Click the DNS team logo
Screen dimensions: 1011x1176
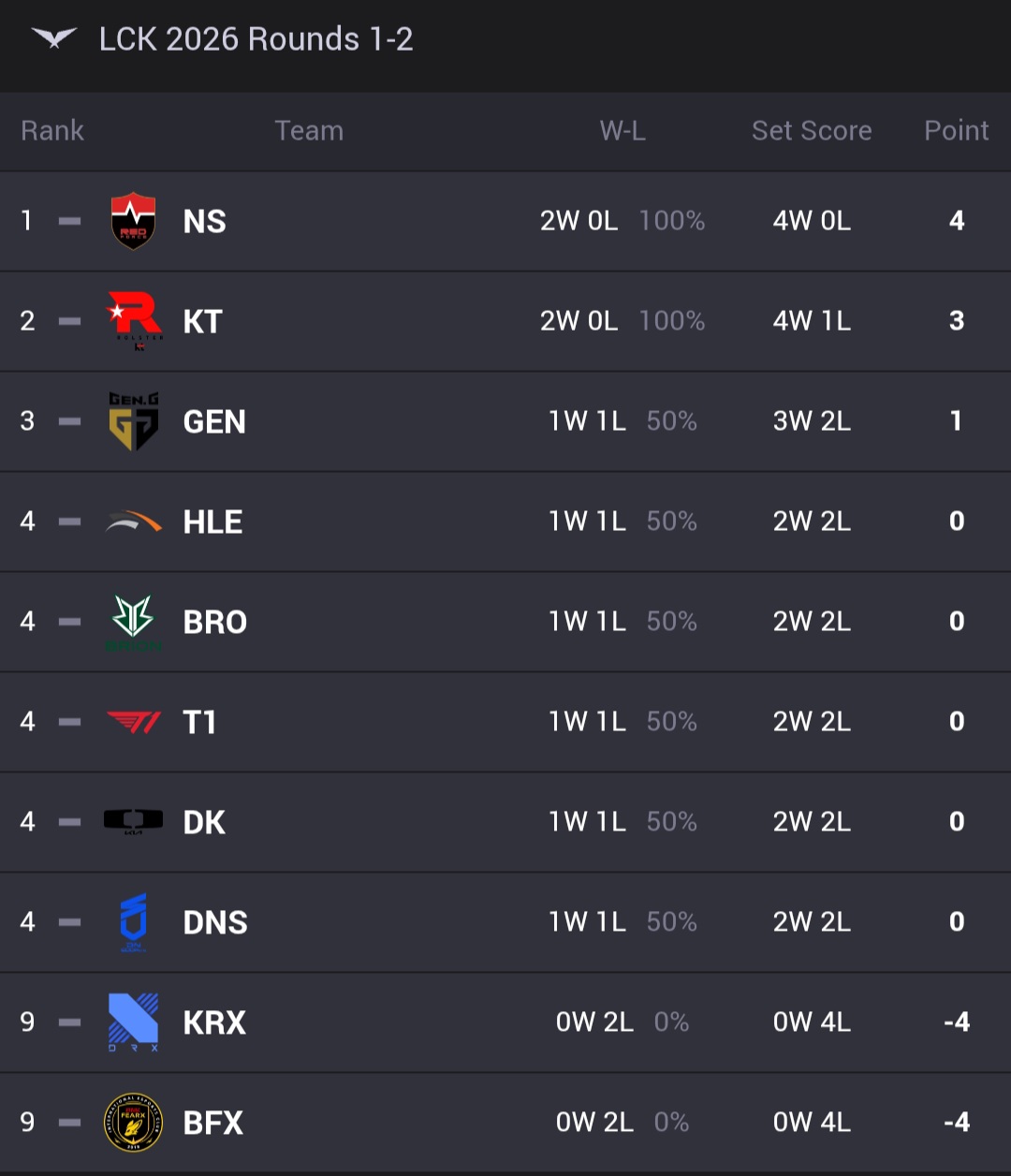click(133, 922)
